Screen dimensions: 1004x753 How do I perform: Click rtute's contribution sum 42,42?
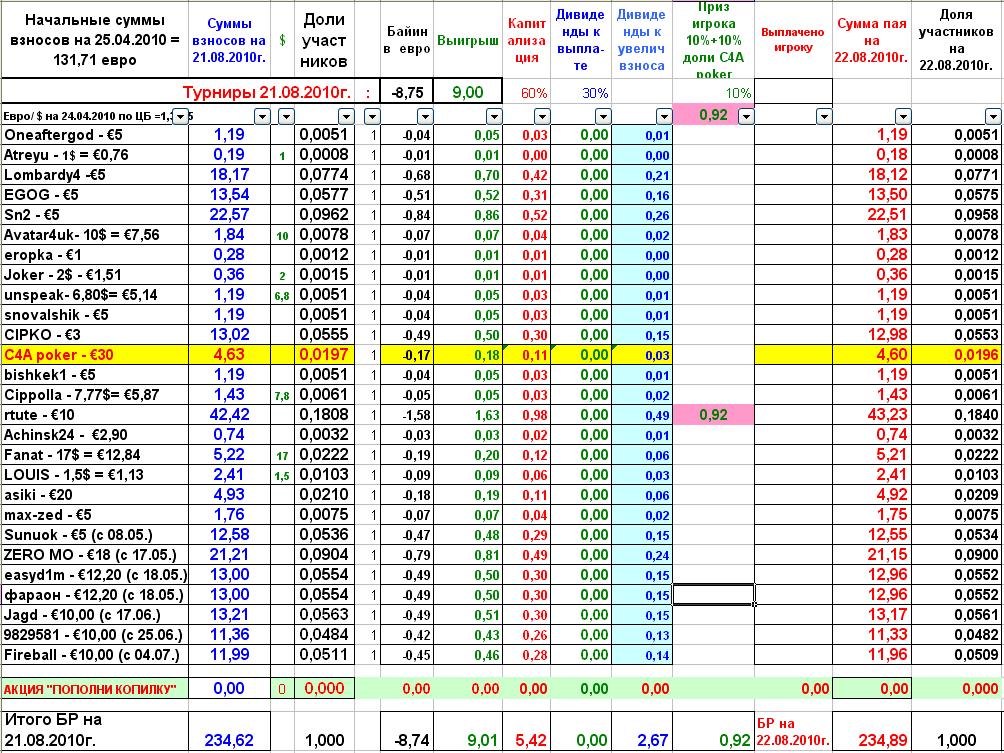(x=230, y=414)
